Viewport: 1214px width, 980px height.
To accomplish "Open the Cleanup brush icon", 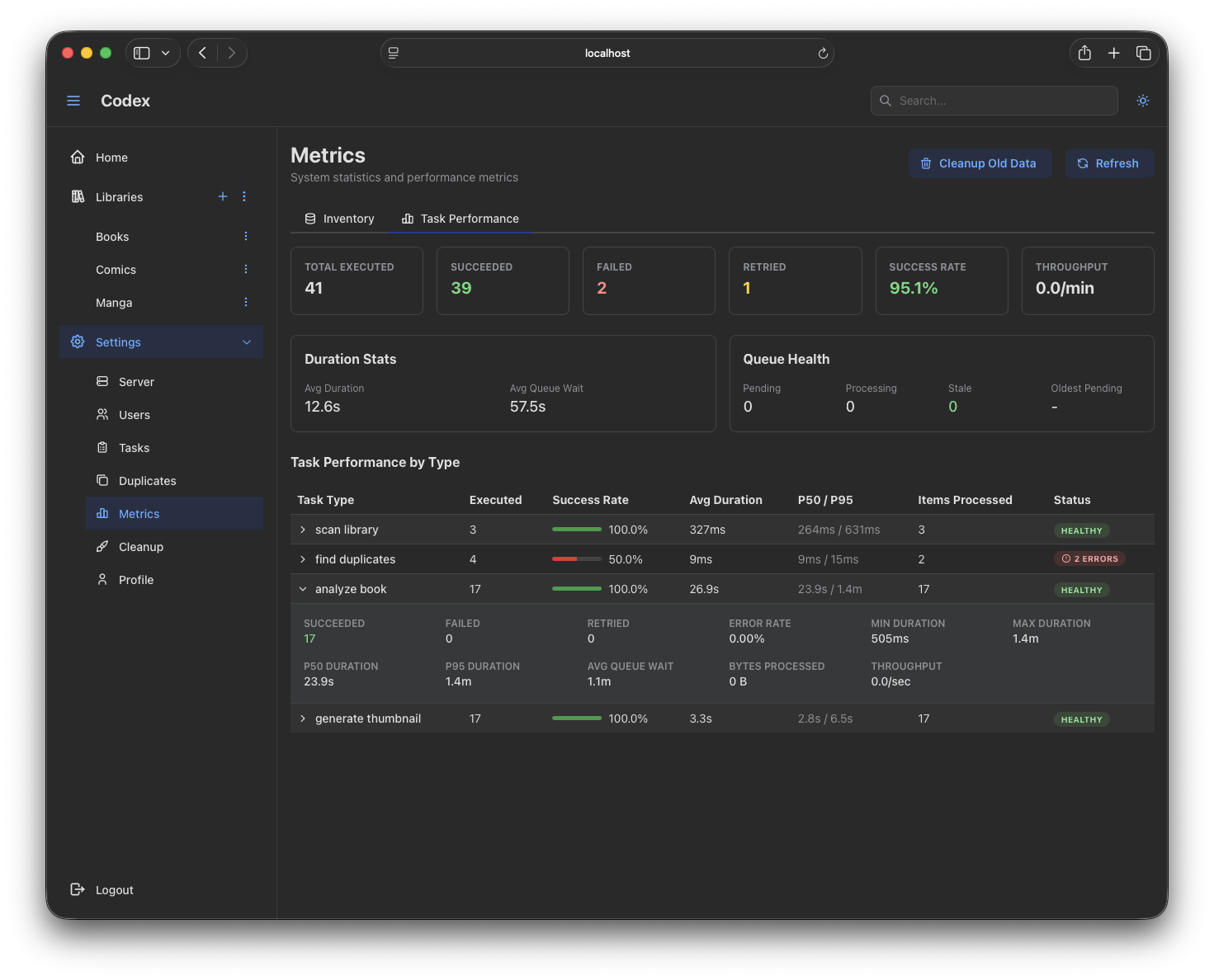I will pyautogui.click(x=102, y=546).
